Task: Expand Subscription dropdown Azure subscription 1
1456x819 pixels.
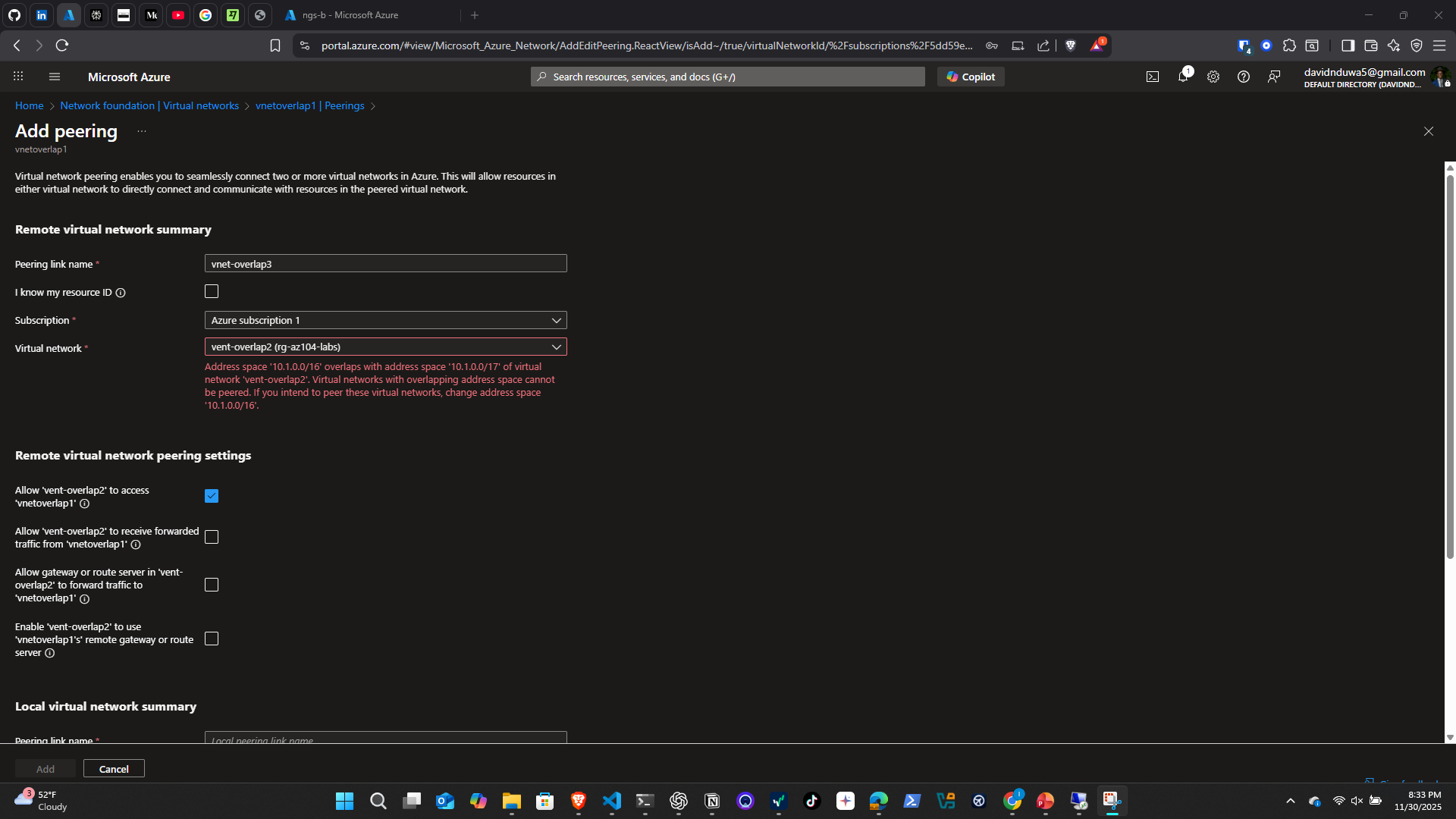Action: (385, 321)
